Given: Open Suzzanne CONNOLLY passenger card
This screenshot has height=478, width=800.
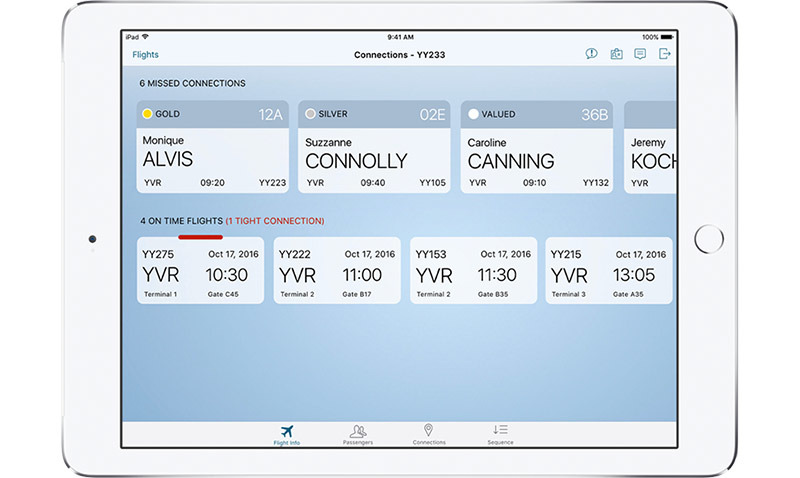Looking at the screenshot, I should click(x=374, y=147).
